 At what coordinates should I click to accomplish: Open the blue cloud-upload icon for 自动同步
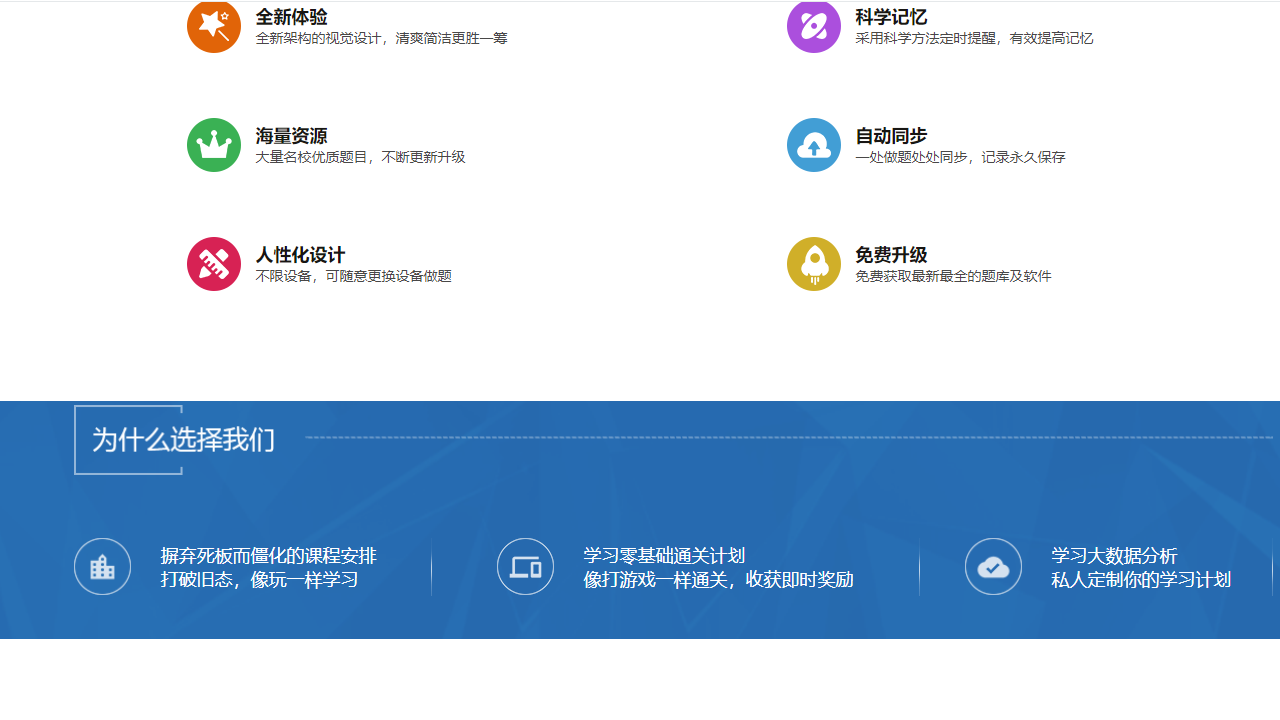click(813, 145)
